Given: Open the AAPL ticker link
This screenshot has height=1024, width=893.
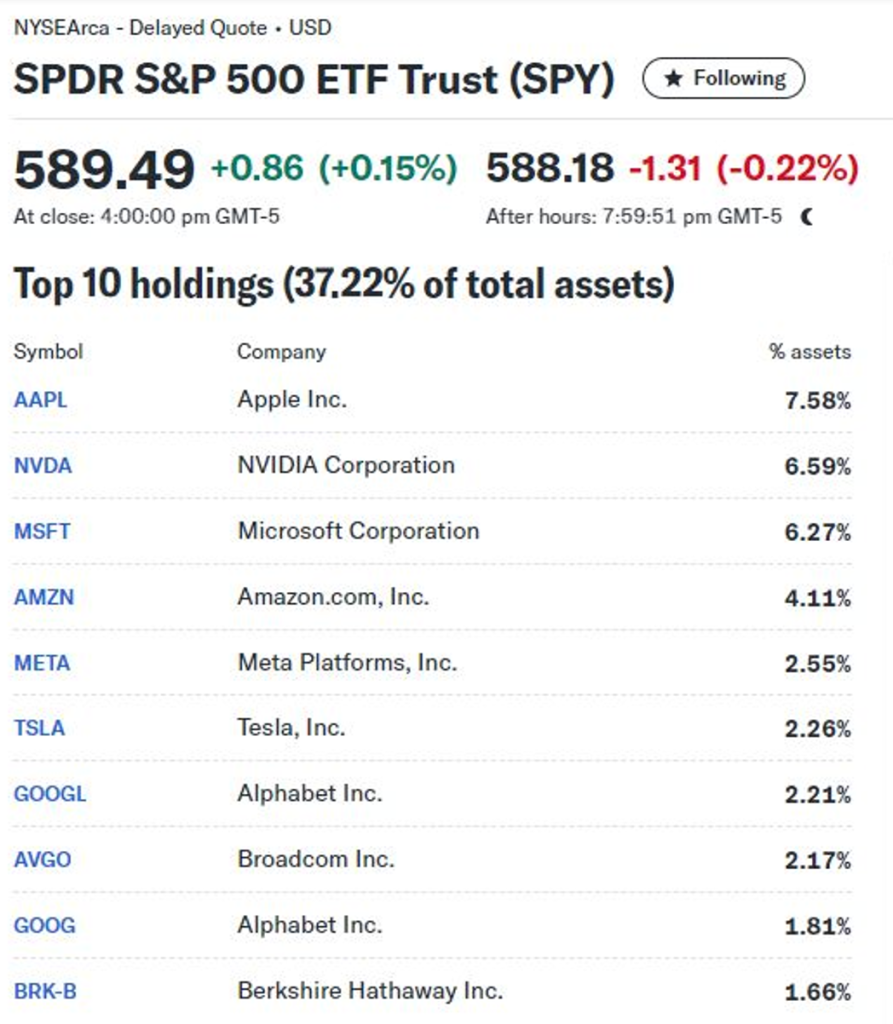Looking at the screenshot, I should click(41, 400).
